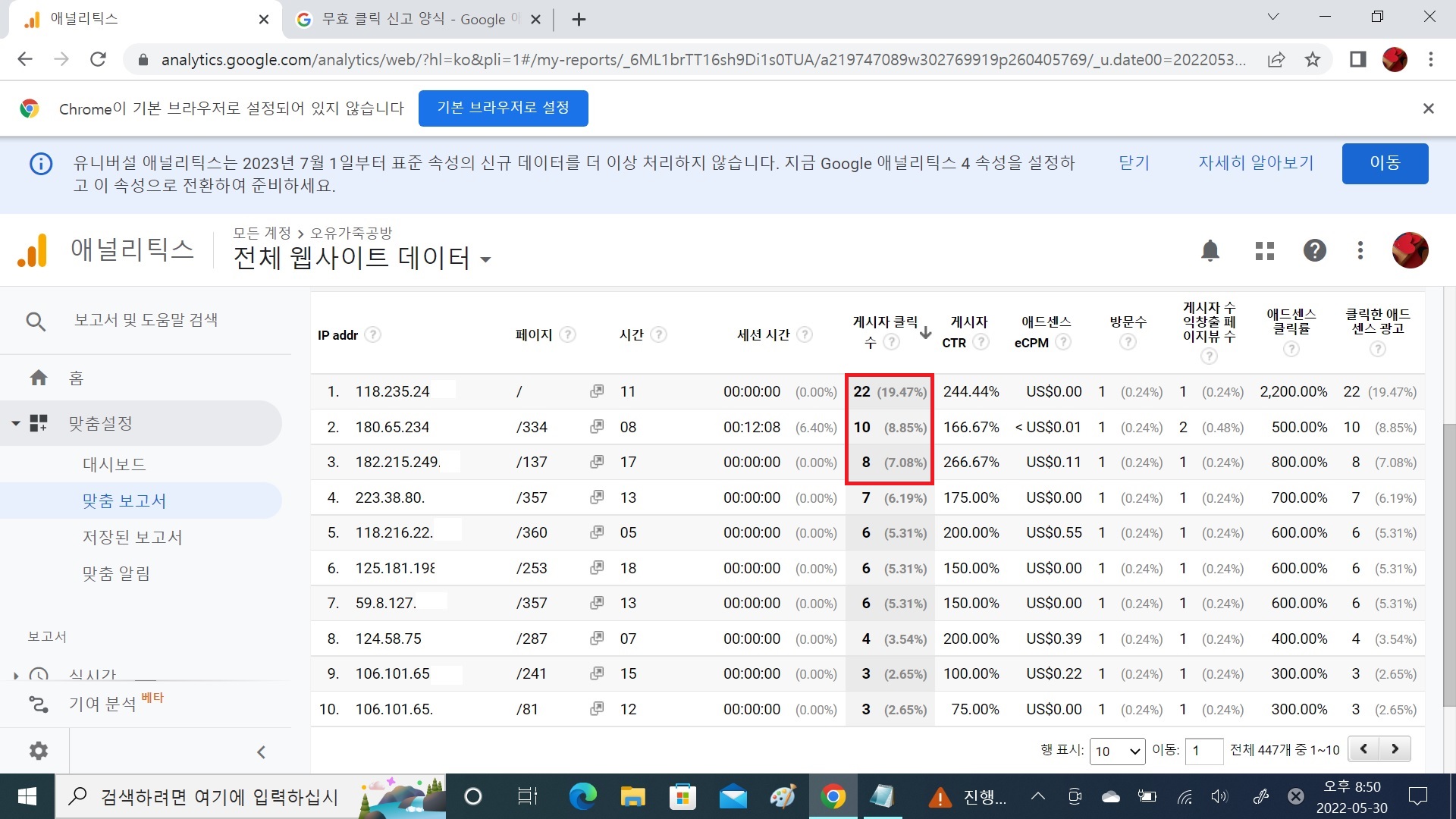This screenshot has width=1456, height=819.
Task: Open page link icon for row /334
Action: click(x=597, y=426)
